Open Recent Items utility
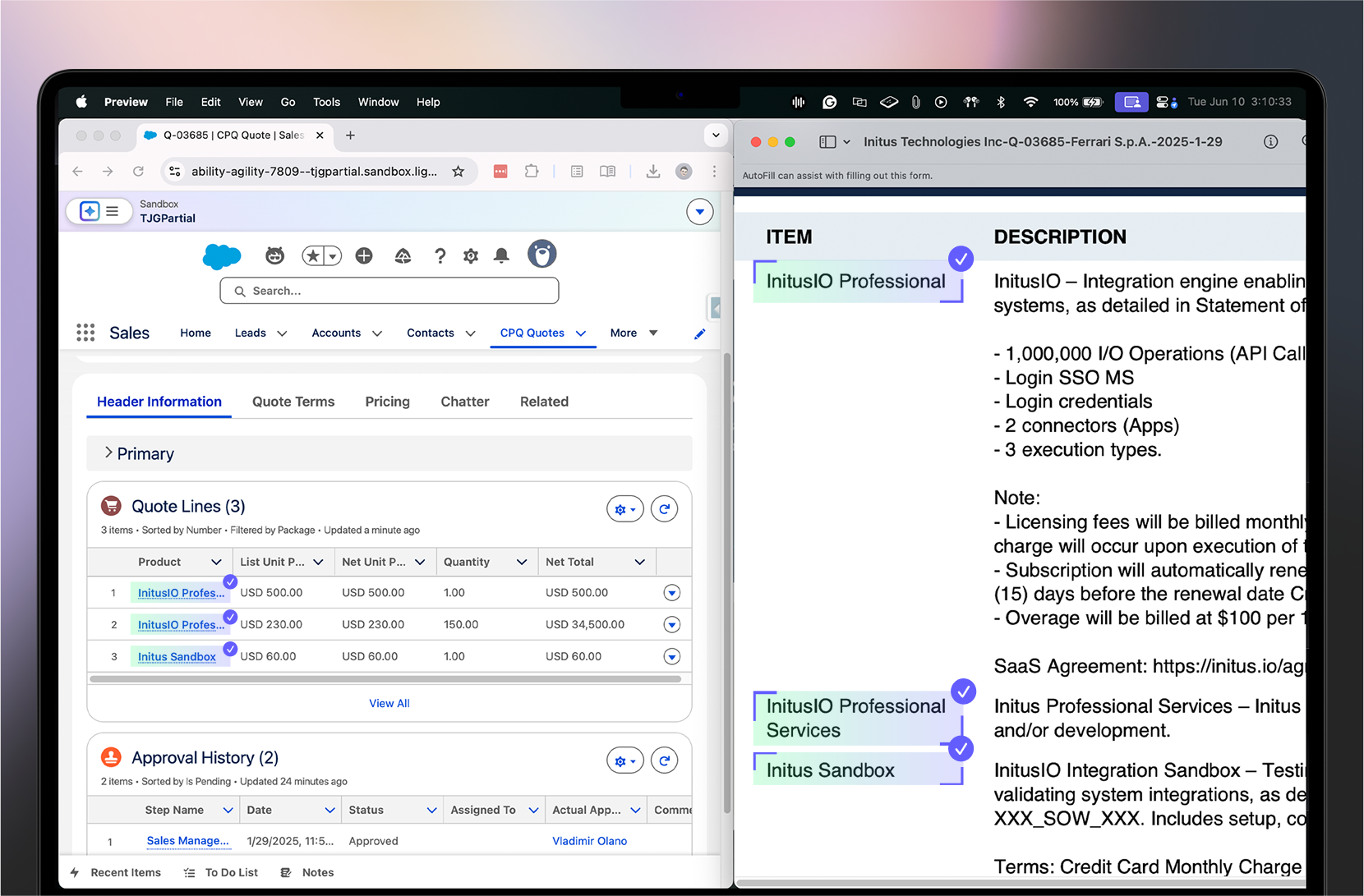Screen dimensions: 1364x896 tap(116, 872)
